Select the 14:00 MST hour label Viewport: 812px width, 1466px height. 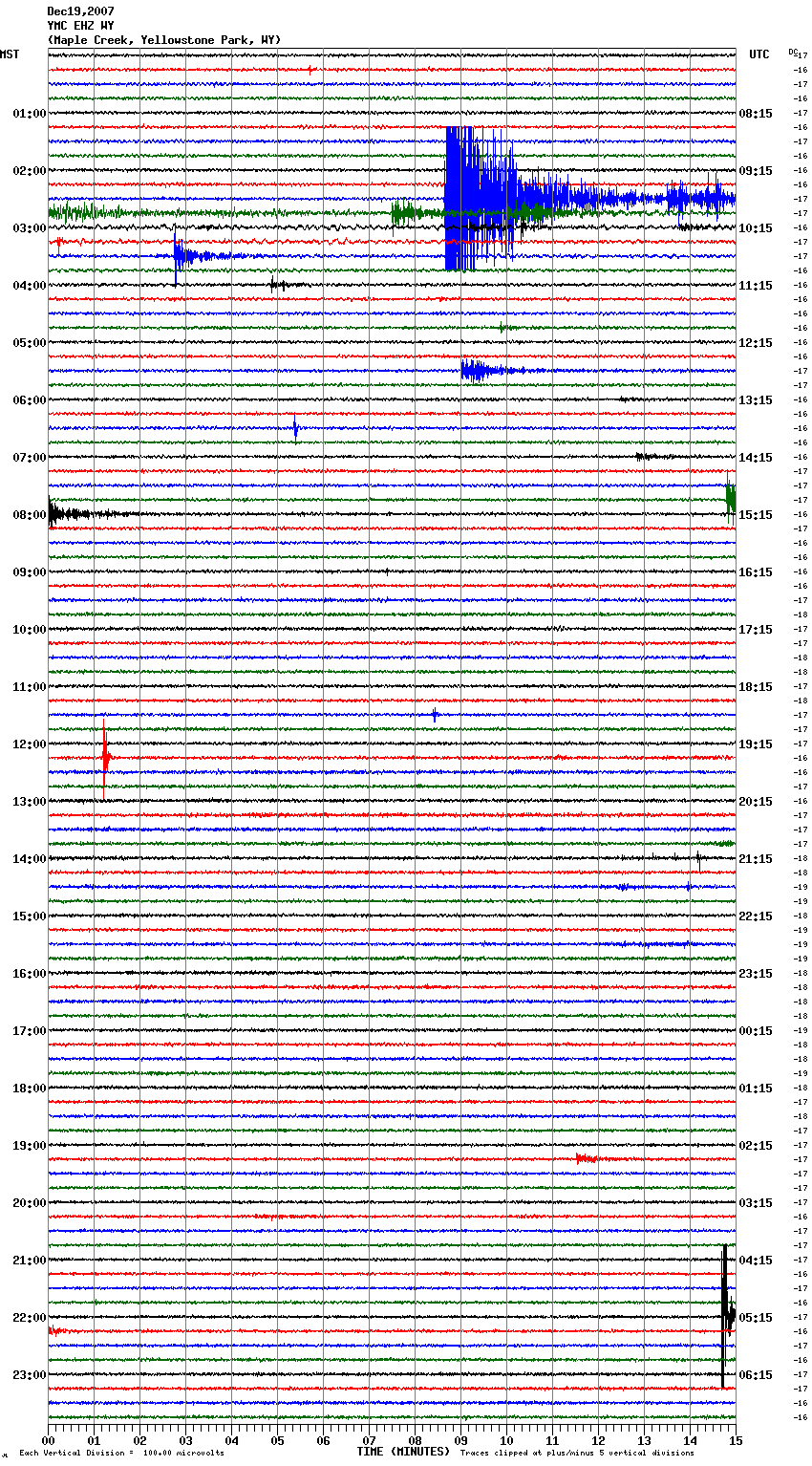pos(30,859)
